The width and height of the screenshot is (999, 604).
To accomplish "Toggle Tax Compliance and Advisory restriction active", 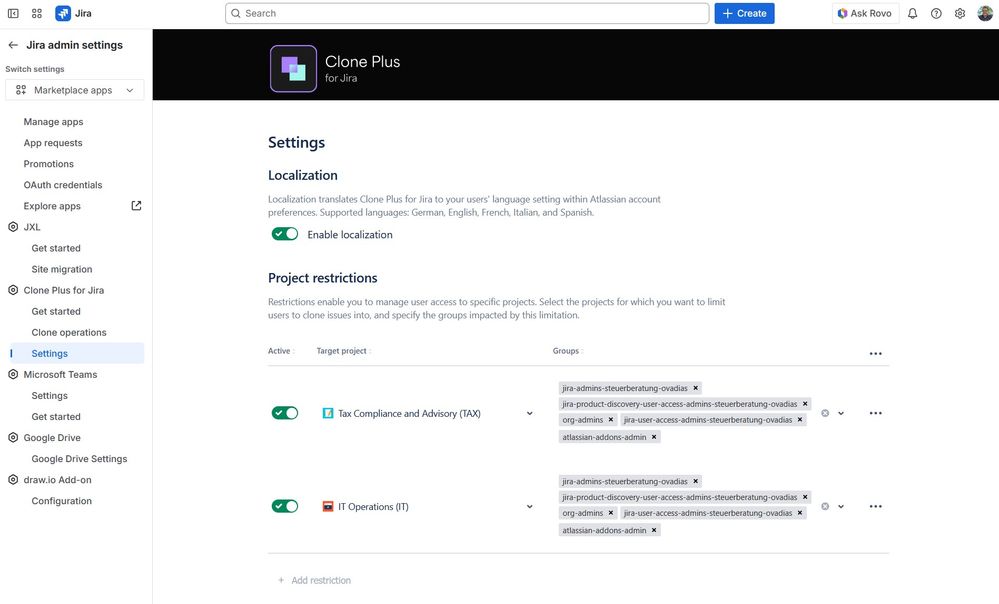I will click(x=285, y=413).
